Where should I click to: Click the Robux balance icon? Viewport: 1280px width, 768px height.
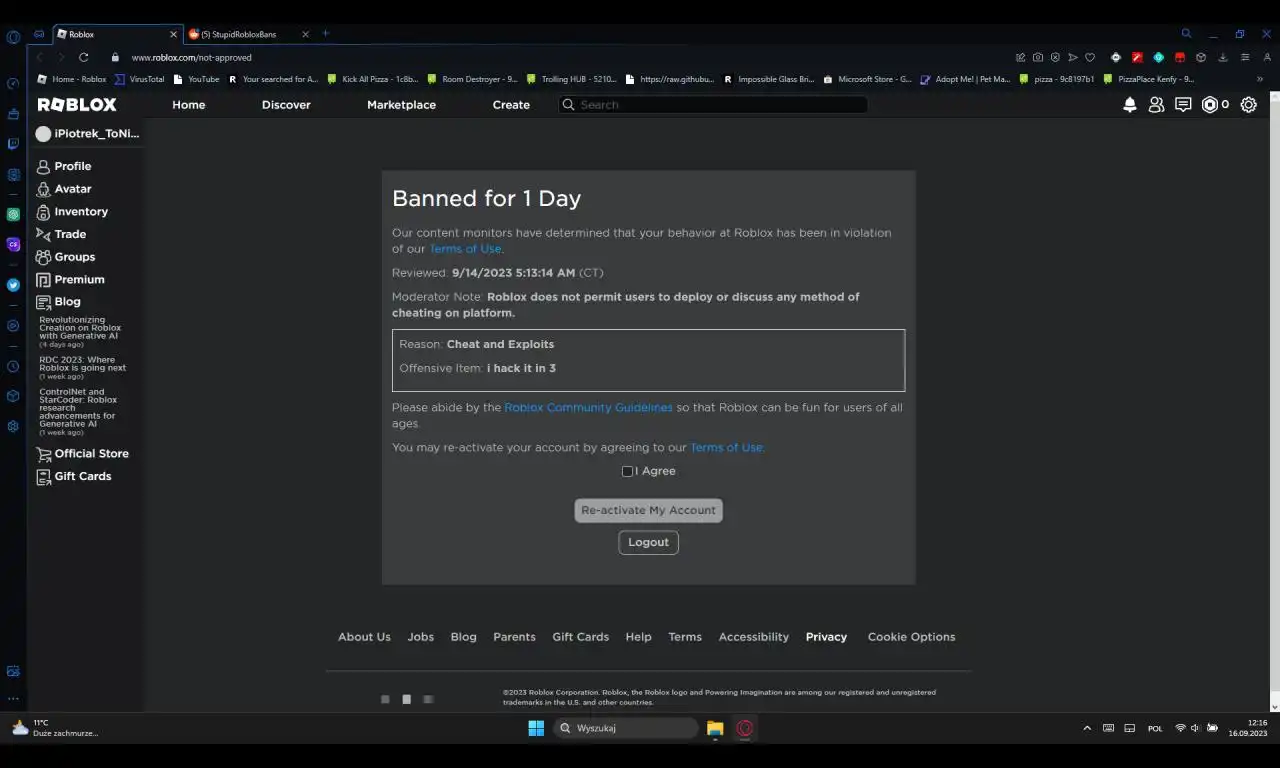tap(1210, 104)
